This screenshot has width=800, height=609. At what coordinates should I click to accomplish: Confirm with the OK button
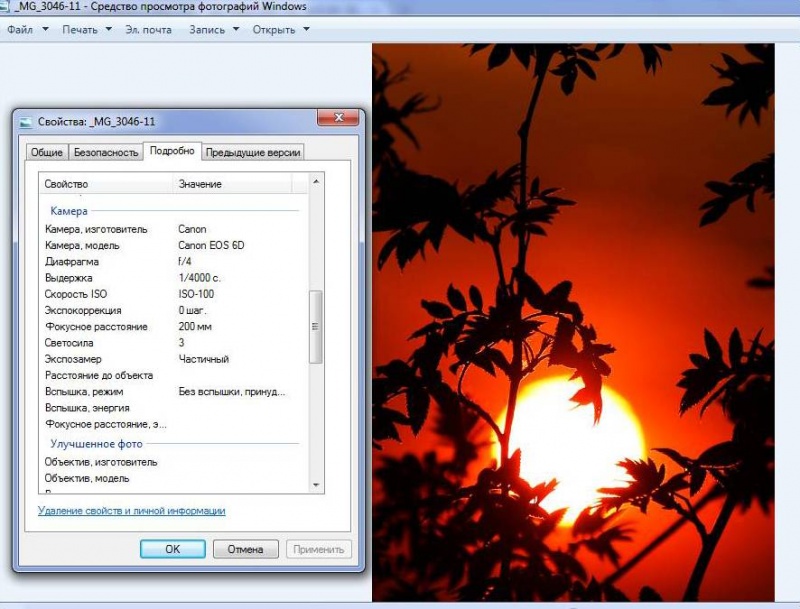click(172, 549)
